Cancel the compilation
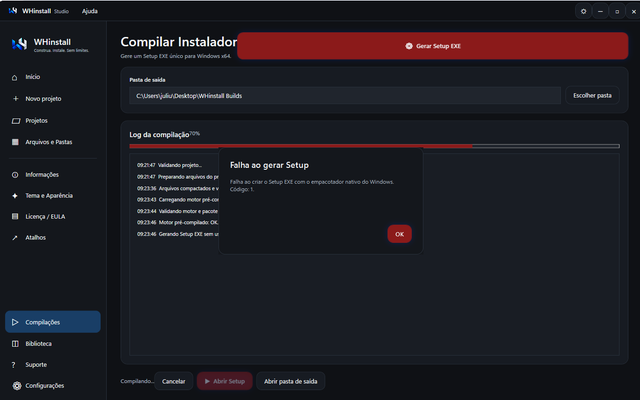The image size is (640, 400). point(173,381)
